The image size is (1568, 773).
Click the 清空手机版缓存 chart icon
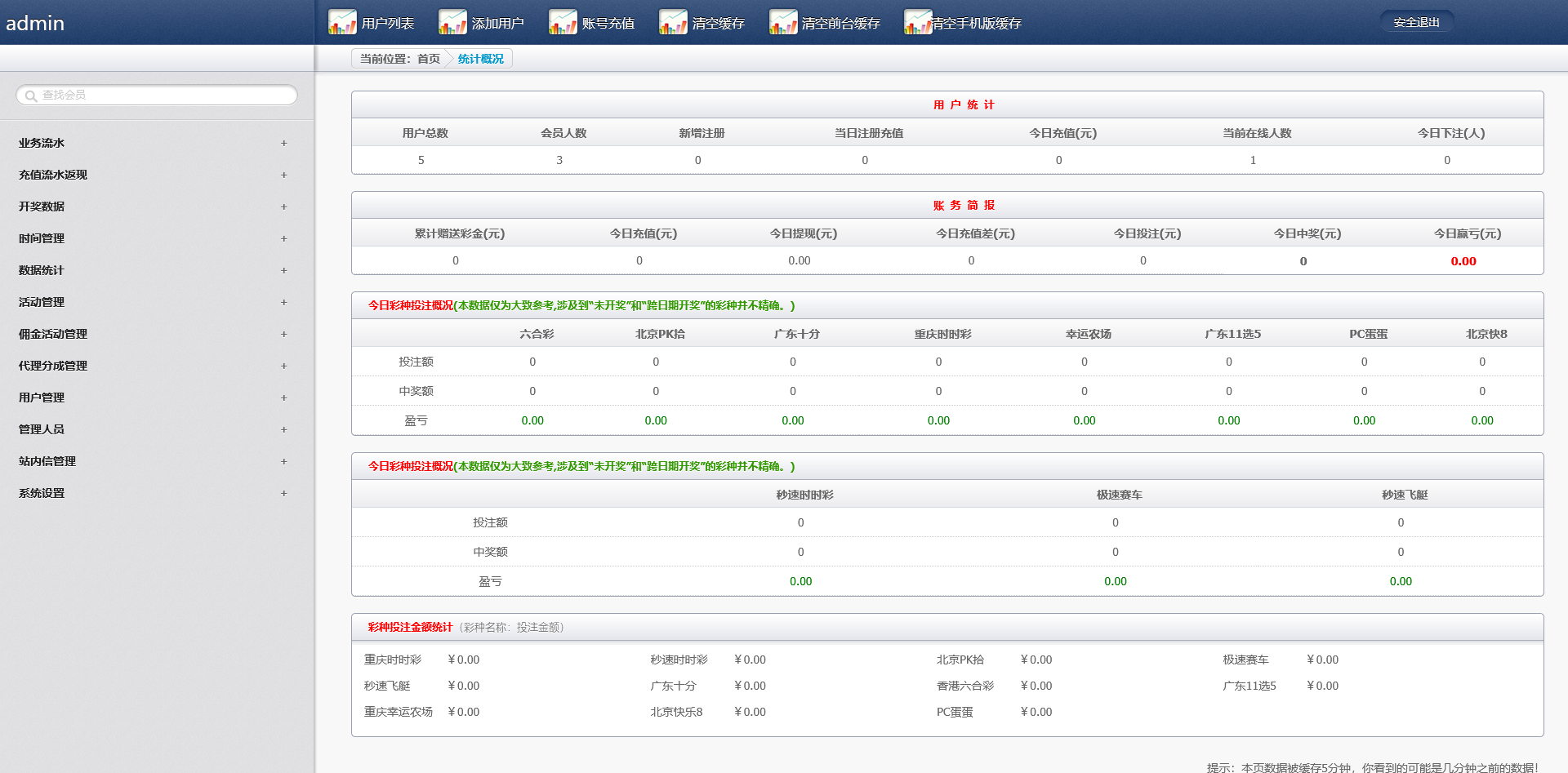coord(917,22)
